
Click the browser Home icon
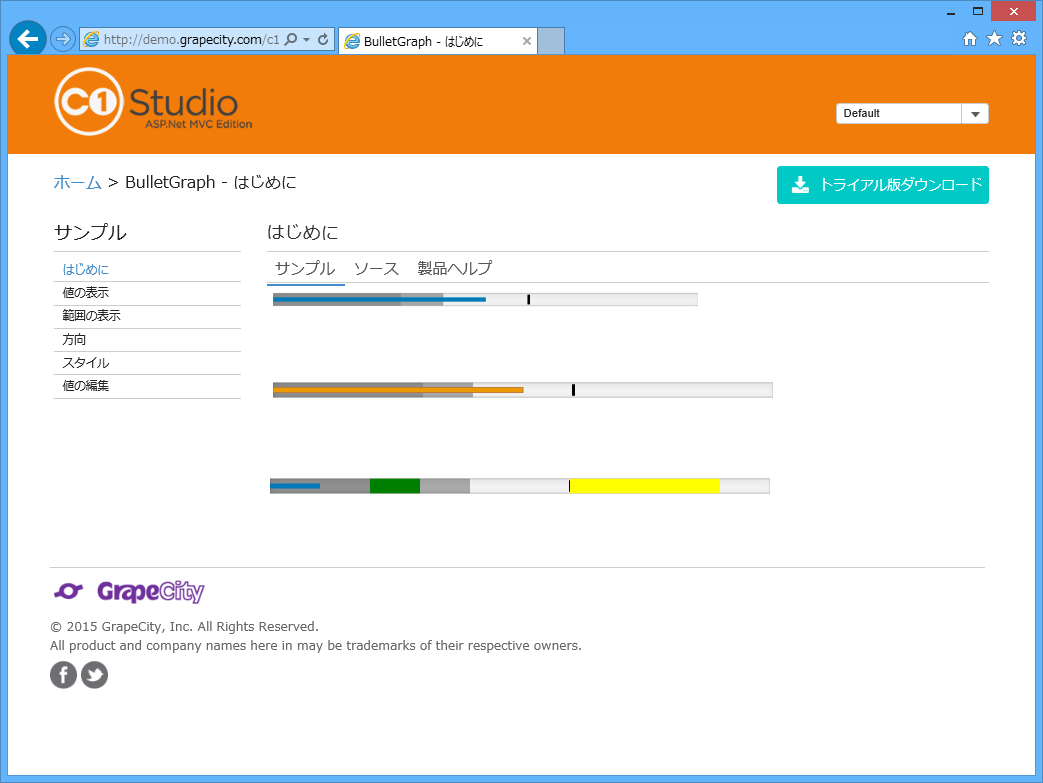(x=970, y=38)
